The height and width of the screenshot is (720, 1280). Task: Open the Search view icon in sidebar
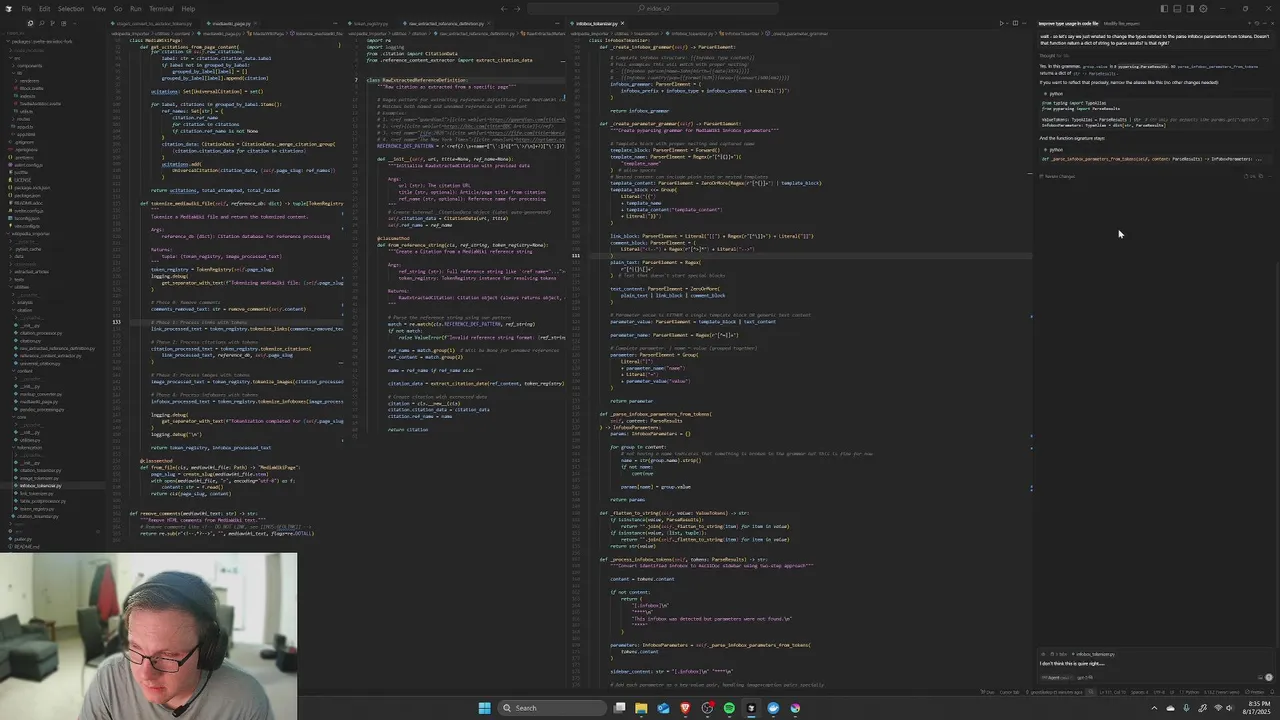[x=42, y=23]
